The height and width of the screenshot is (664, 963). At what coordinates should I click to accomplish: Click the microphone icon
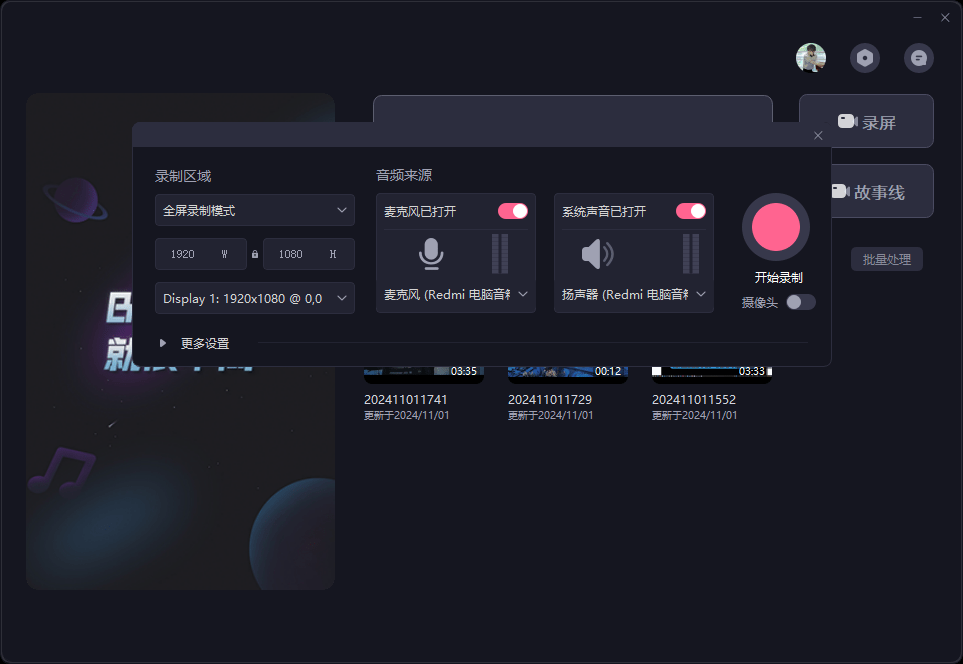[431, 254]
